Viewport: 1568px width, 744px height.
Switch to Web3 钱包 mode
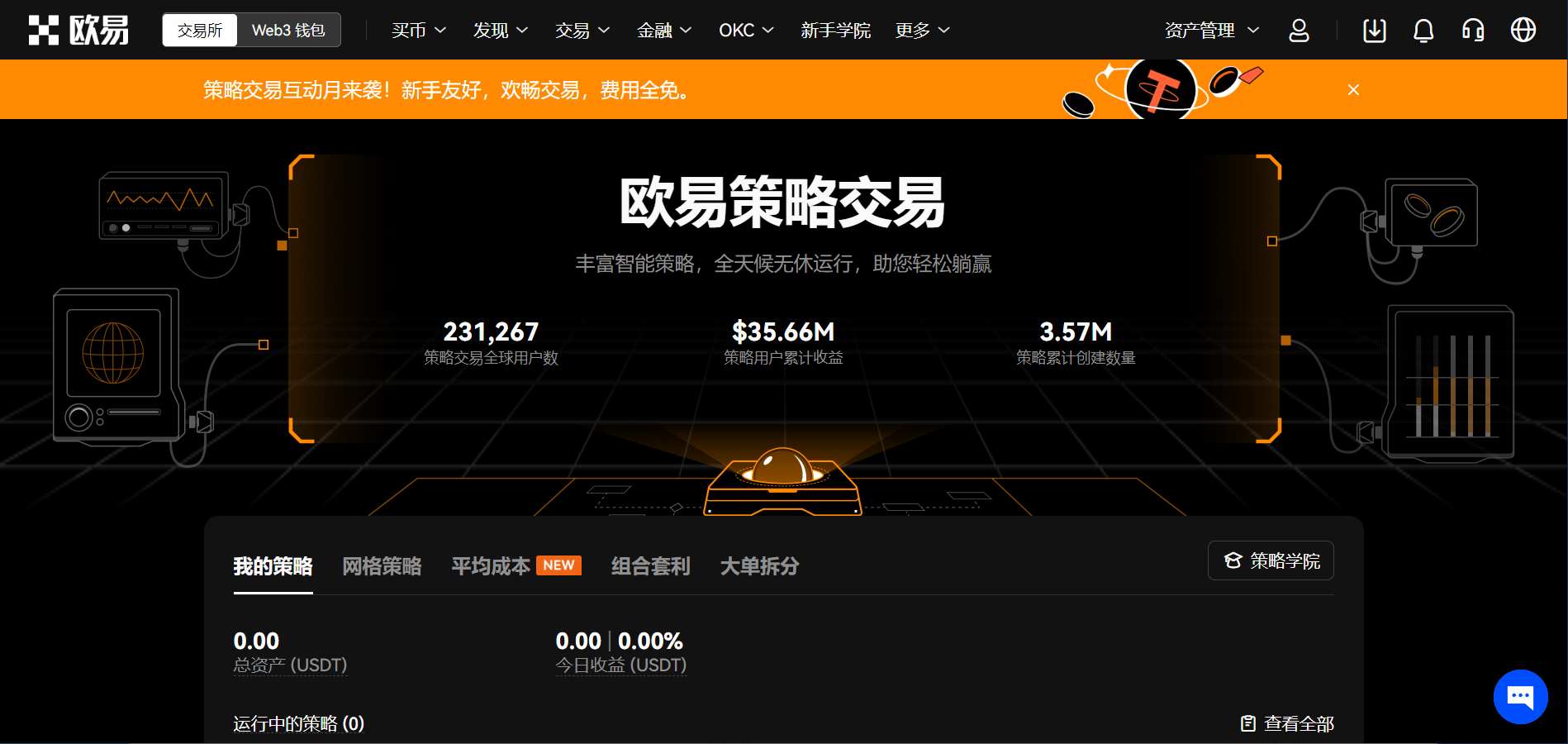click(x=288, y=30)
